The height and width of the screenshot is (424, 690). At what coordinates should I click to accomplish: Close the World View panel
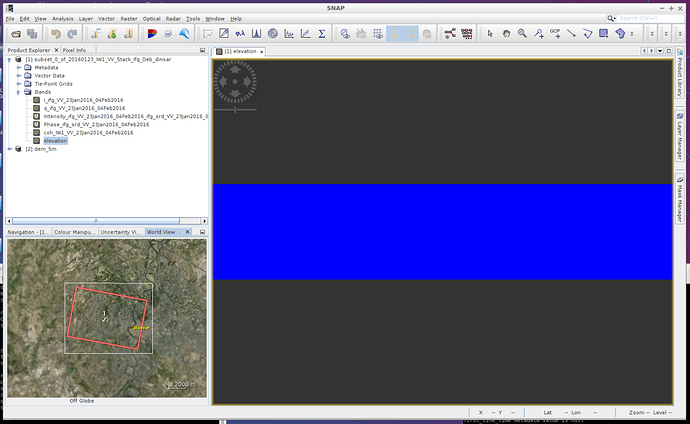187,232
